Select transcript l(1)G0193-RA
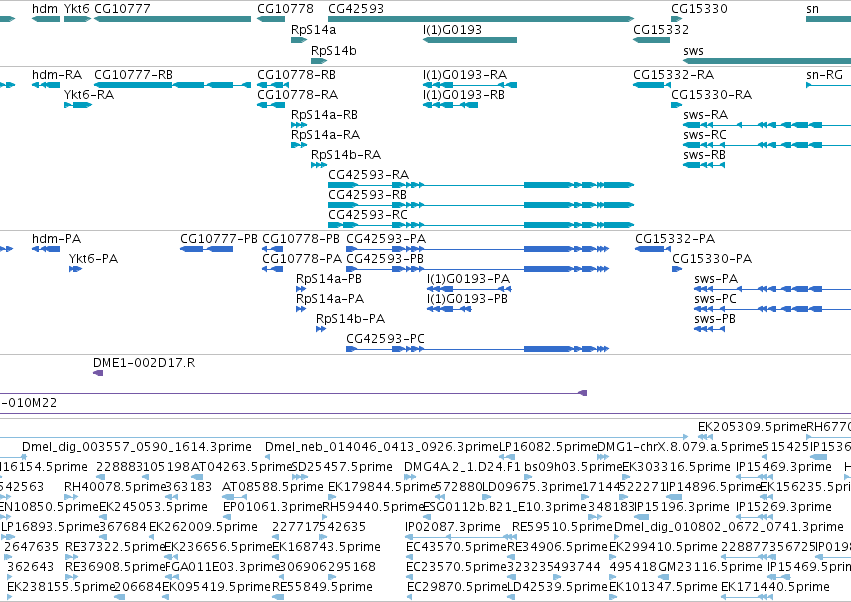The height and width of the screenshot is (602, 851). [x=465, y=74]
